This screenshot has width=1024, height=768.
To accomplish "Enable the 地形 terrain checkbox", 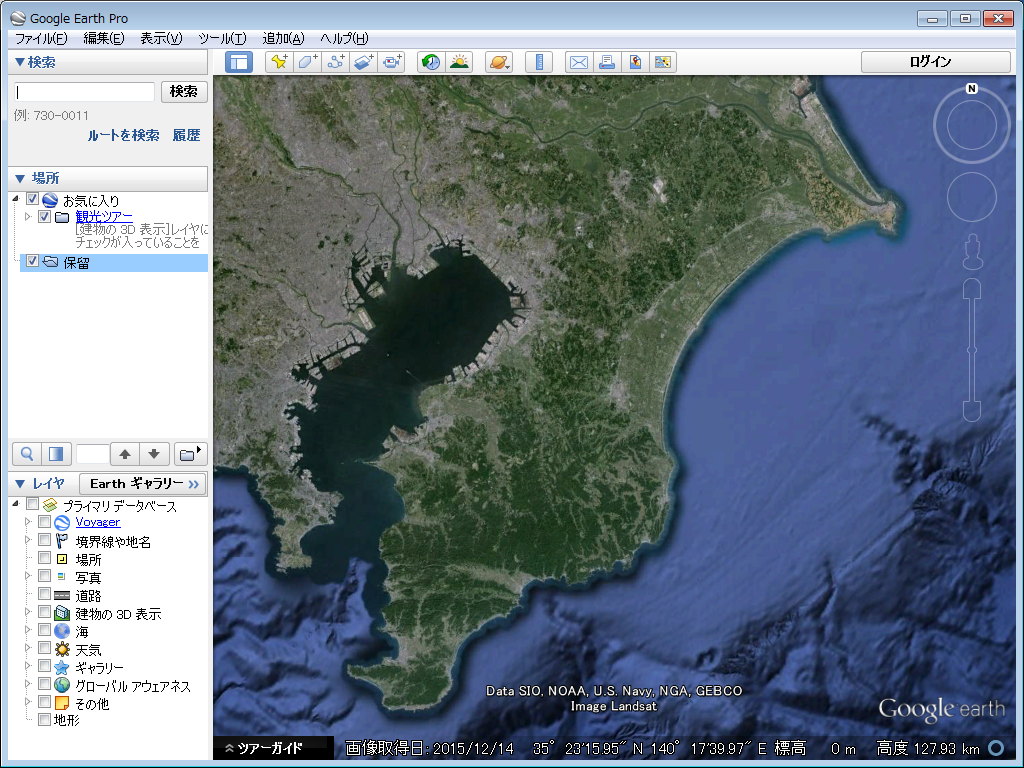I will (44, 720).
